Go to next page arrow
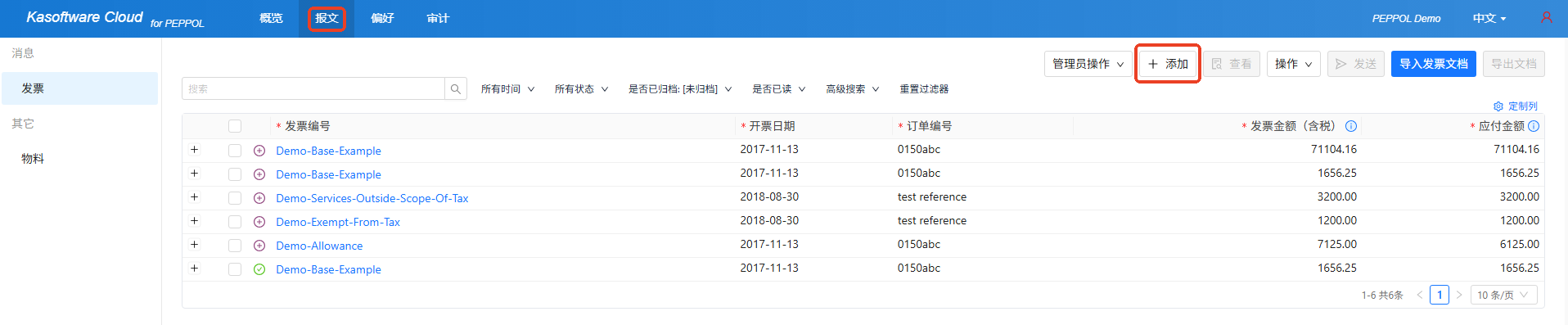Screen dimensions: 1568x325 tap(1458, 295)
